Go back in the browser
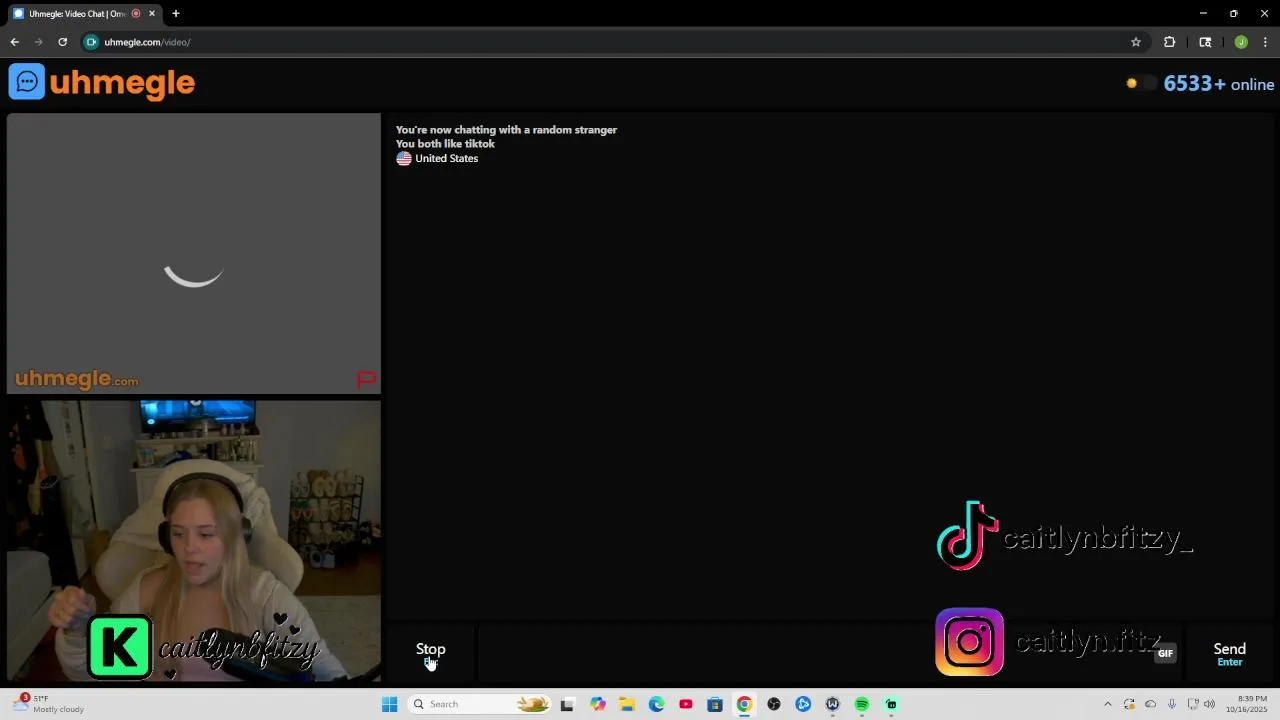The height and width of the screenshot is (720, 1280). (14, 42)
